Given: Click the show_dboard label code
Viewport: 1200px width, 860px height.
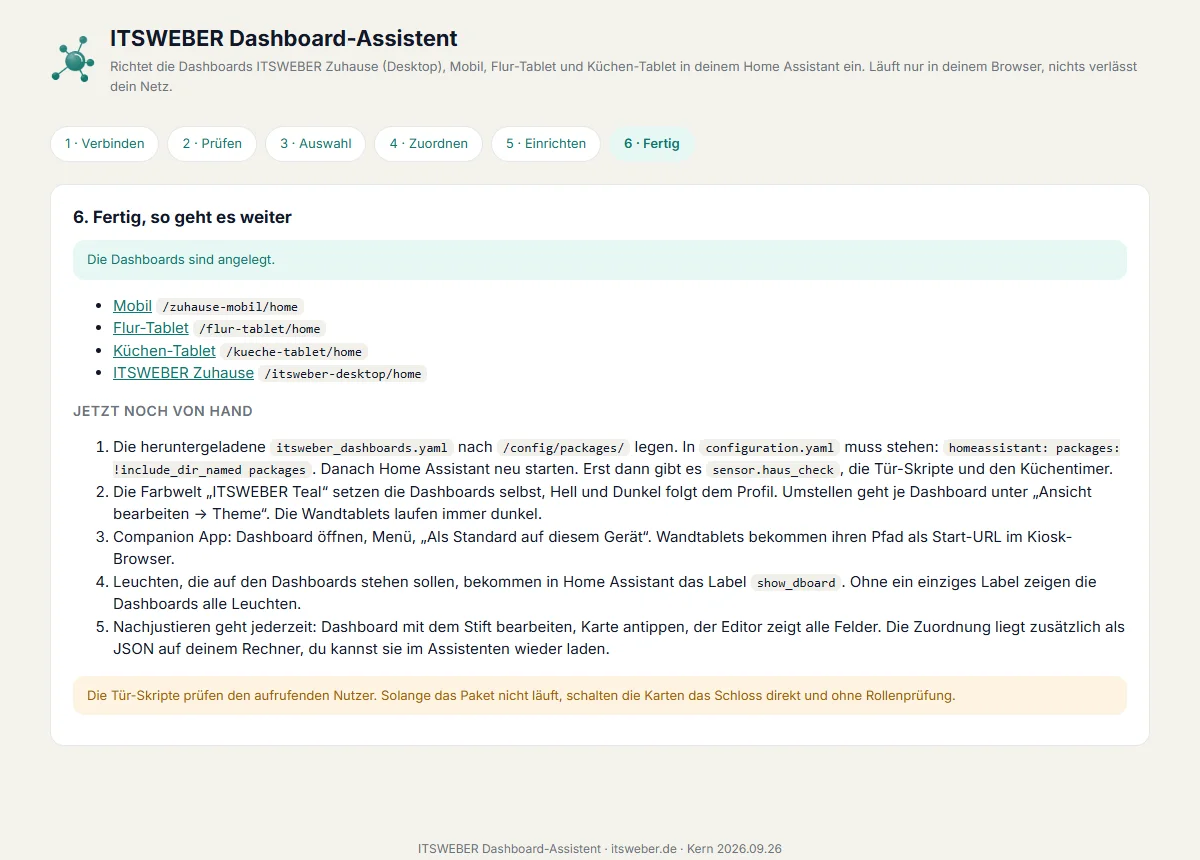Looking at the screenshot, I should point(796,583).
